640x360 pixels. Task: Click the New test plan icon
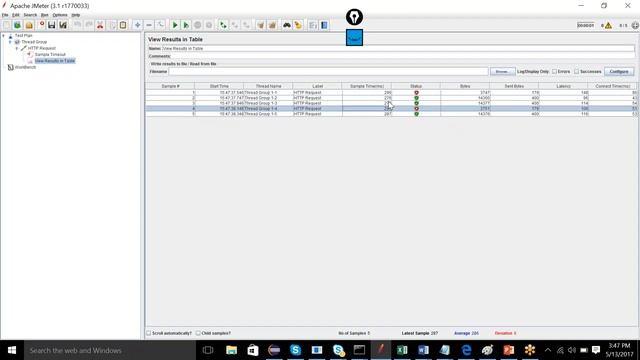pos(6,25)
